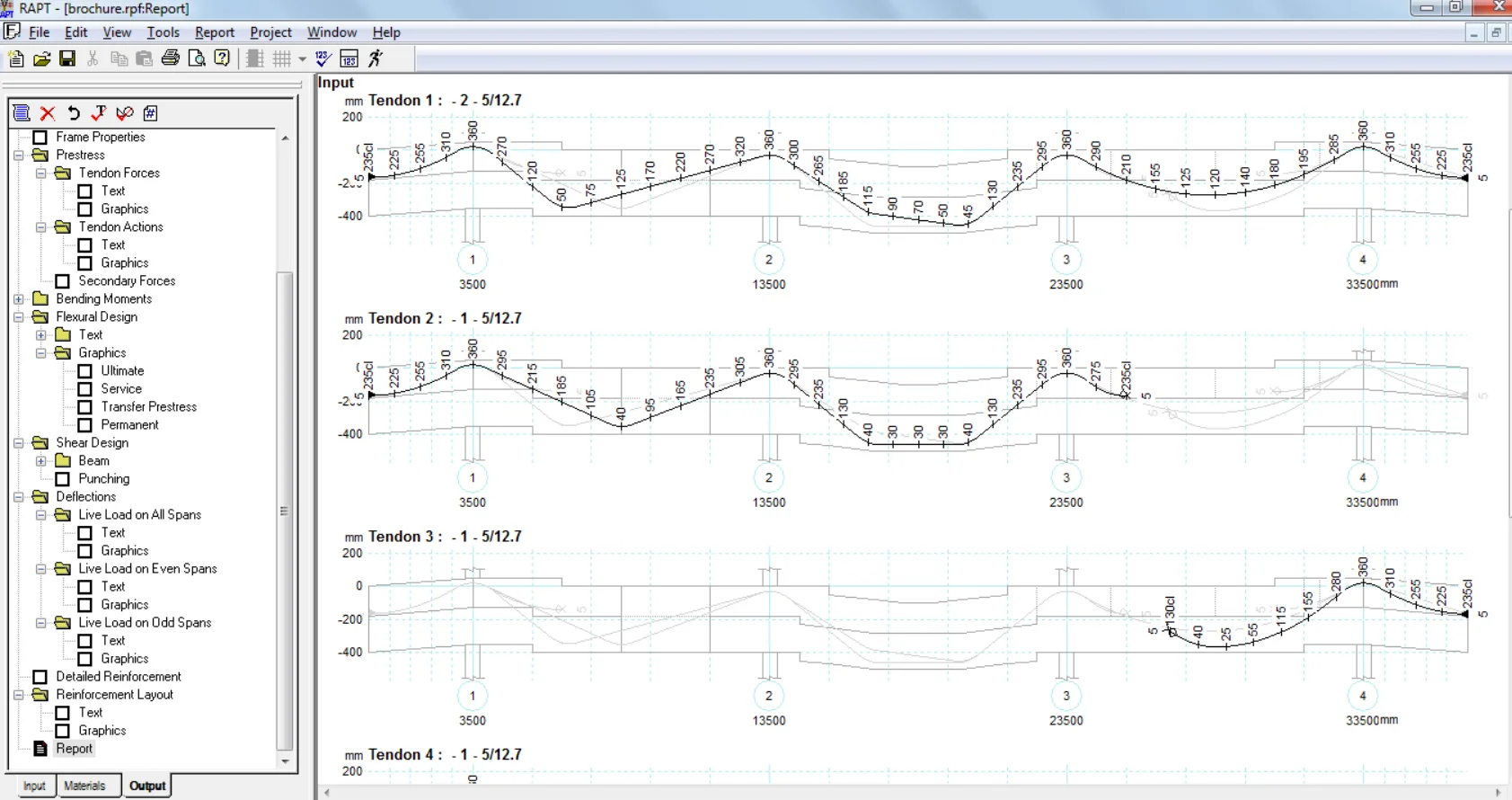Collapse the Live Load on Even Spans node
The image size is (1512, 800).
(41, 569)
